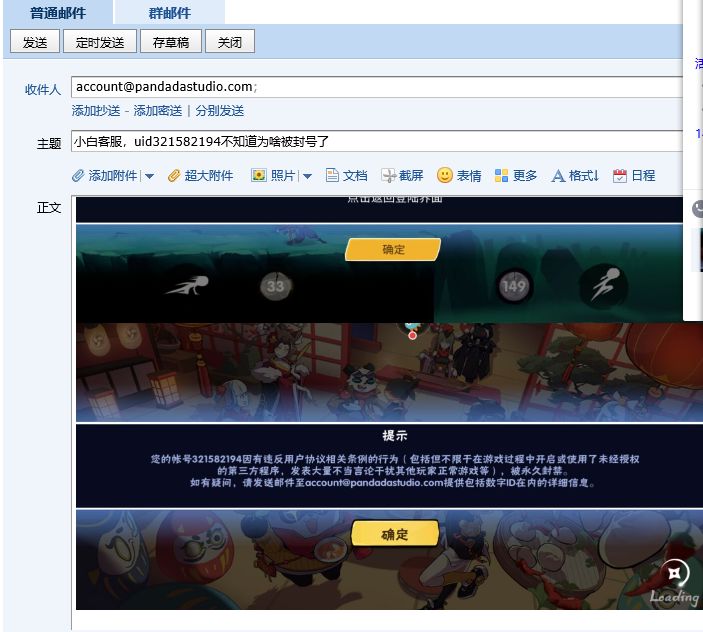Image resolution: width=703 pixels, height=632 pixels.
Task: Schedule delivery with 定时发送 button
Action: (100, 42)
